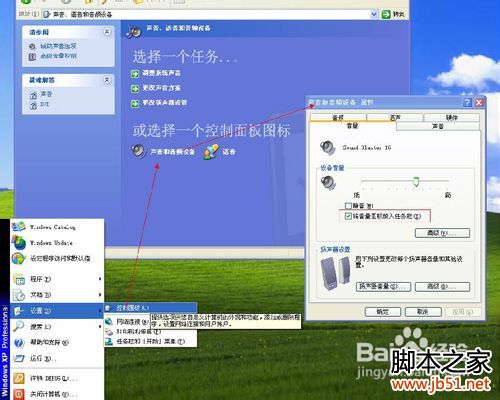Image resolution: width=500 pixels, height=400 pixels.
Task: Click the green arrow beside 更改扬声器设置
Action: [135, 104]
